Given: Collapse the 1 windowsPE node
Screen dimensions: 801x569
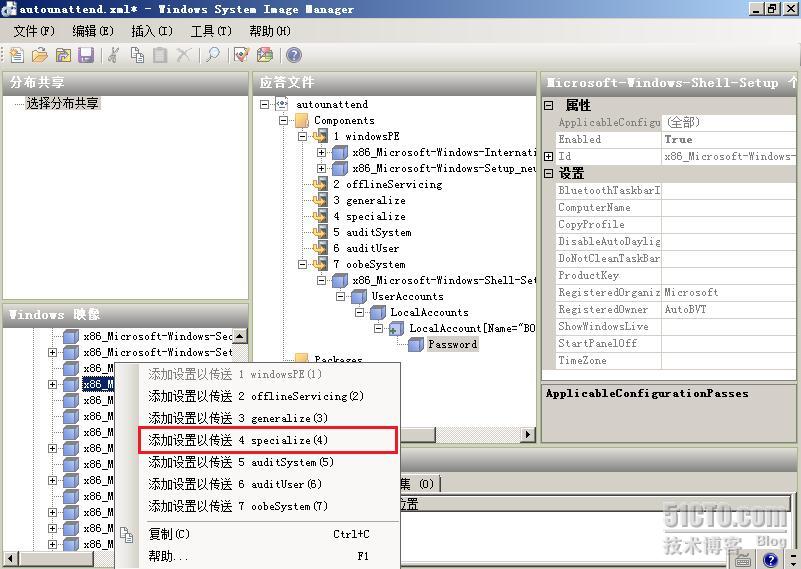Looking at the screenshot, I should (x=302, y=136).
